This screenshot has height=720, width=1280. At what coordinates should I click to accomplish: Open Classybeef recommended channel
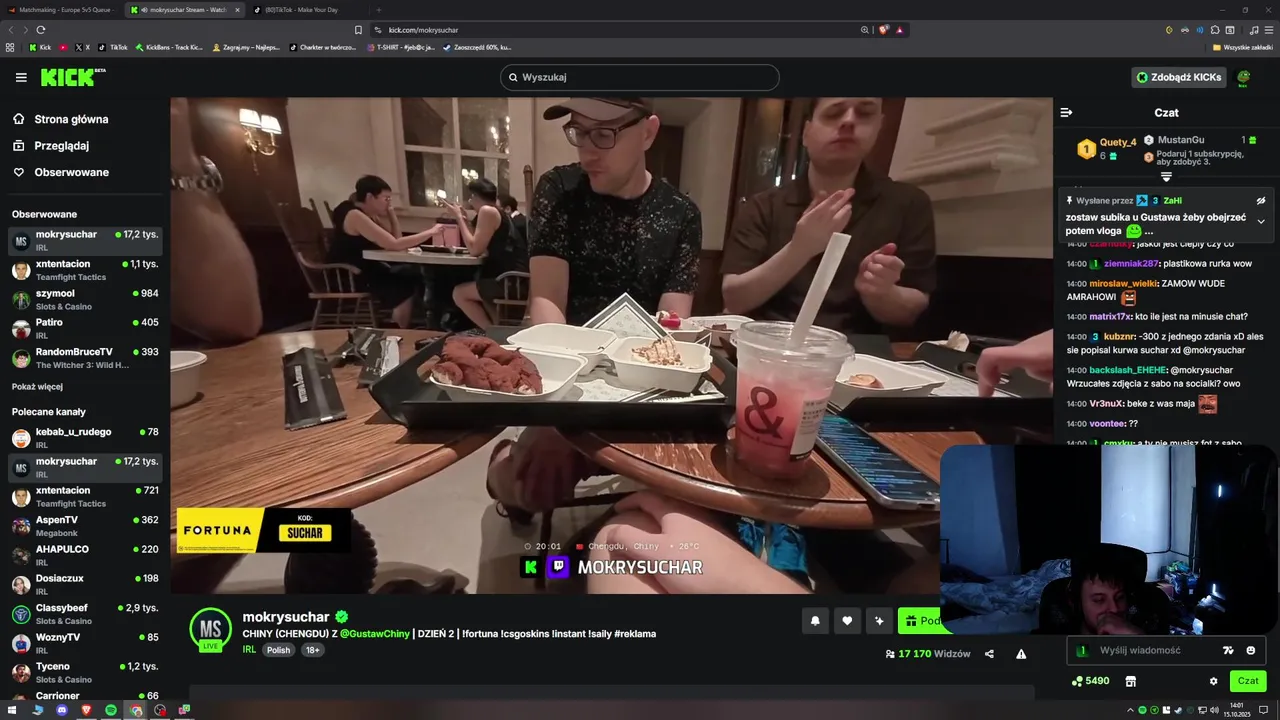tap(85, 614)
